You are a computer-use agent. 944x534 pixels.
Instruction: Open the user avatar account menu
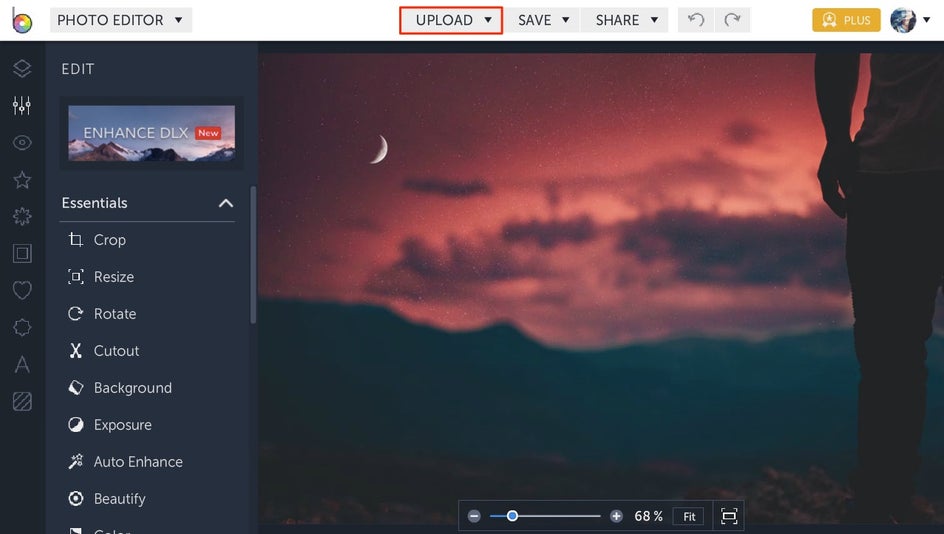click(910, 20)
